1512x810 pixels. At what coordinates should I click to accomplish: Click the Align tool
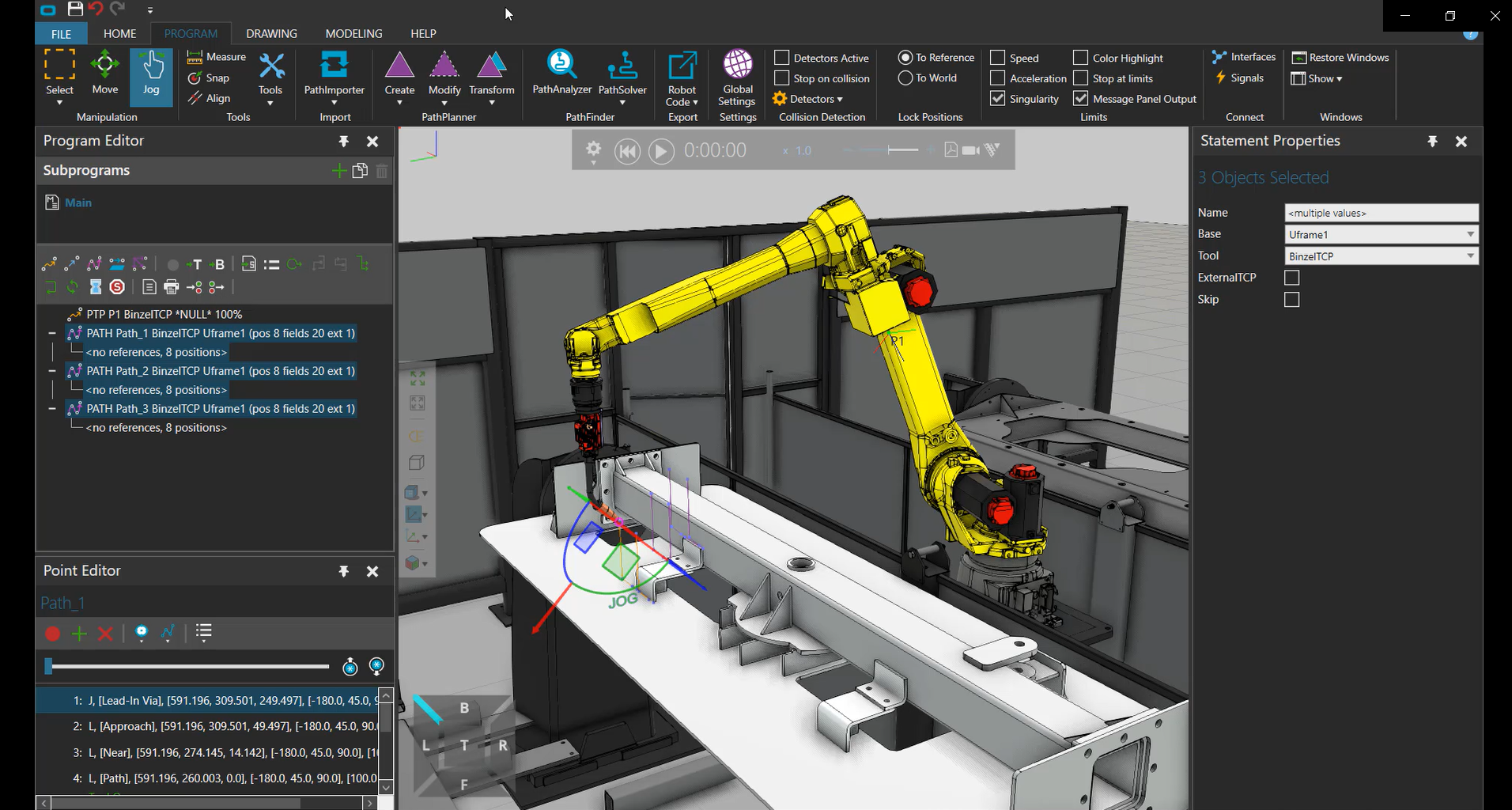tap(209, 98)
